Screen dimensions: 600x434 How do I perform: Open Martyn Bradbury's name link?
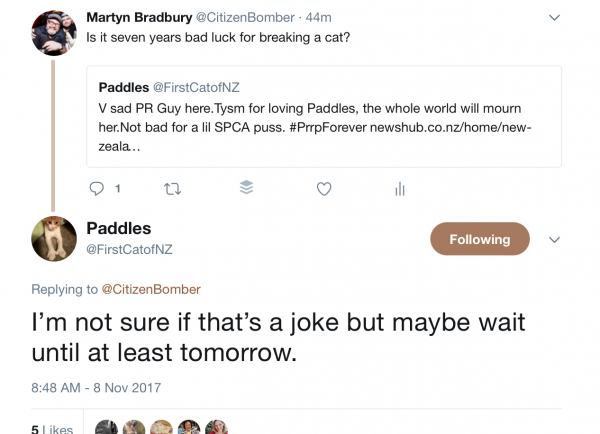[x=143, y=18]
